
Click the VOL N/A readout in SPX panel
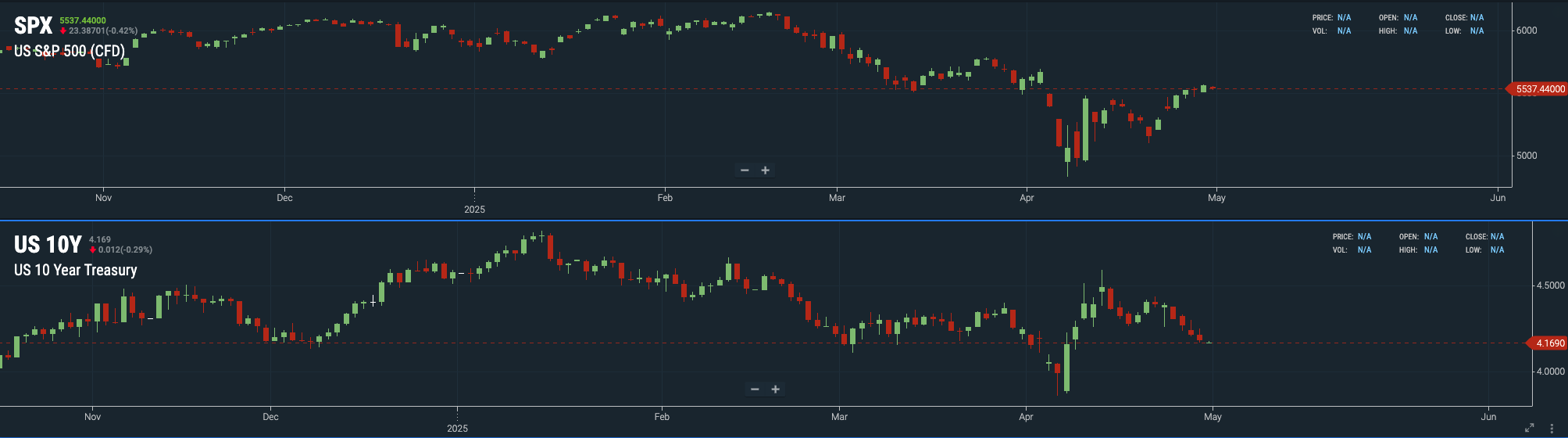(1331, 31)
